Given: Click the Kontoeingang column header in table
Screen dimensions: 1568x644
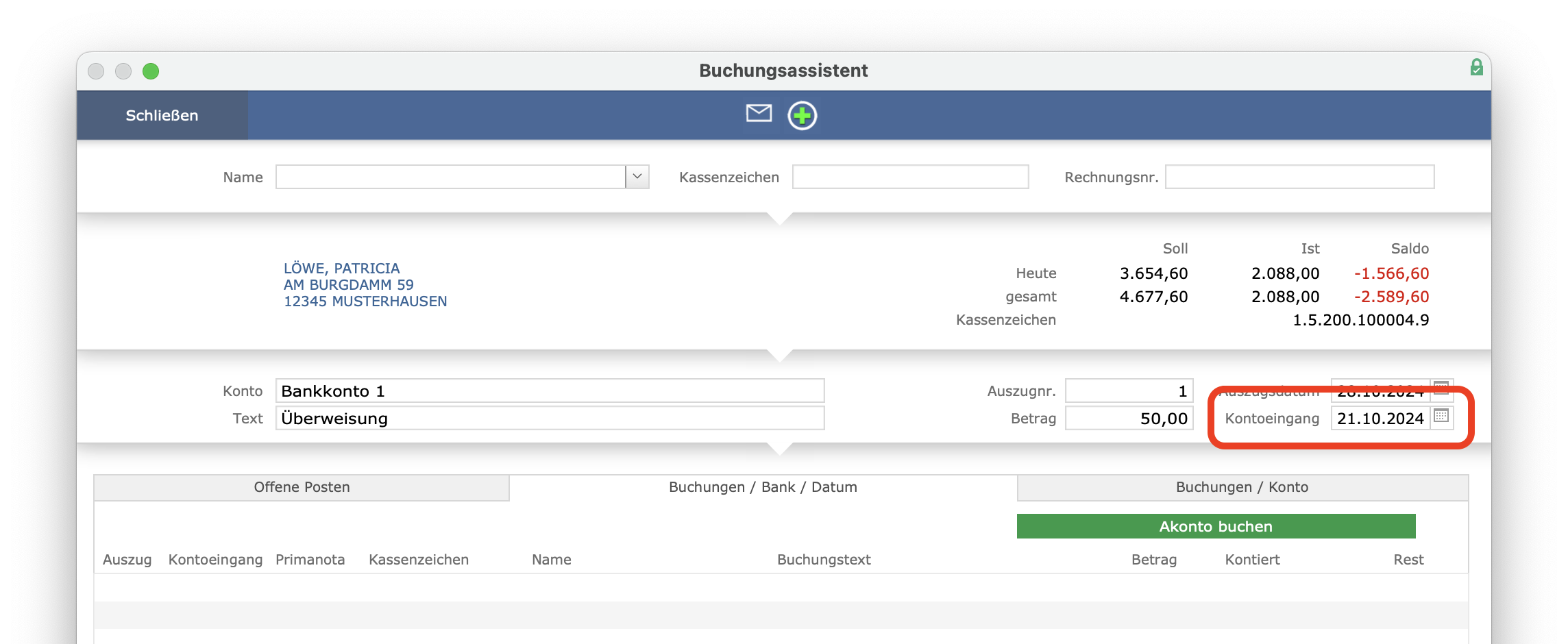Looking at the screenshot, I should (215, 560).
